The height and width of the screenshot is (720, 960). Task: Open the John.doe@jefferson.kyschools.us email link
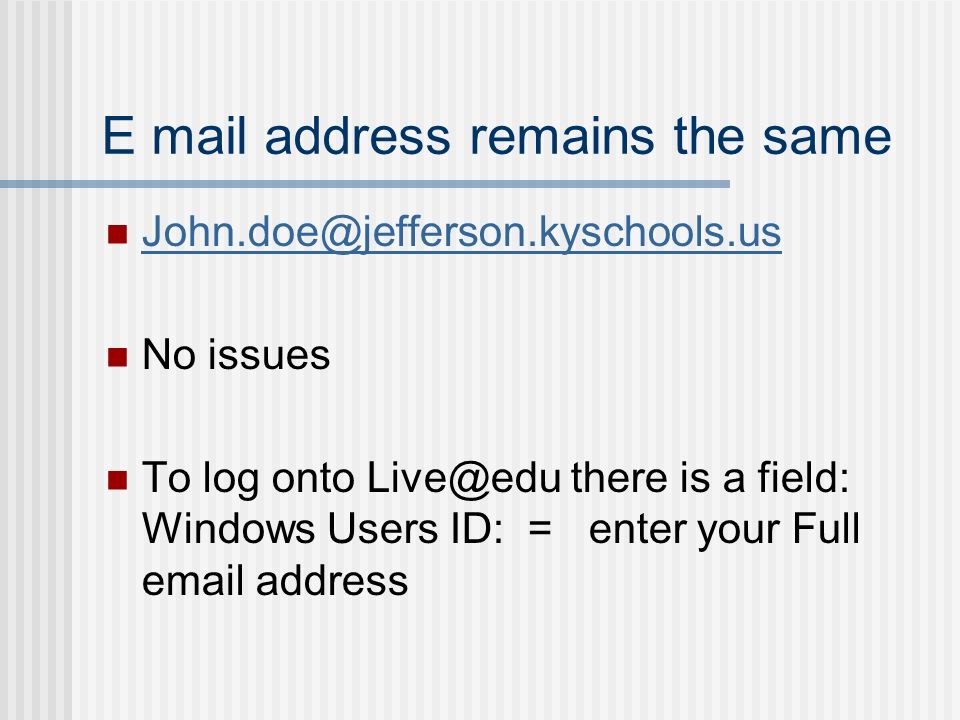pyautogui.click(x=462, y=233)
